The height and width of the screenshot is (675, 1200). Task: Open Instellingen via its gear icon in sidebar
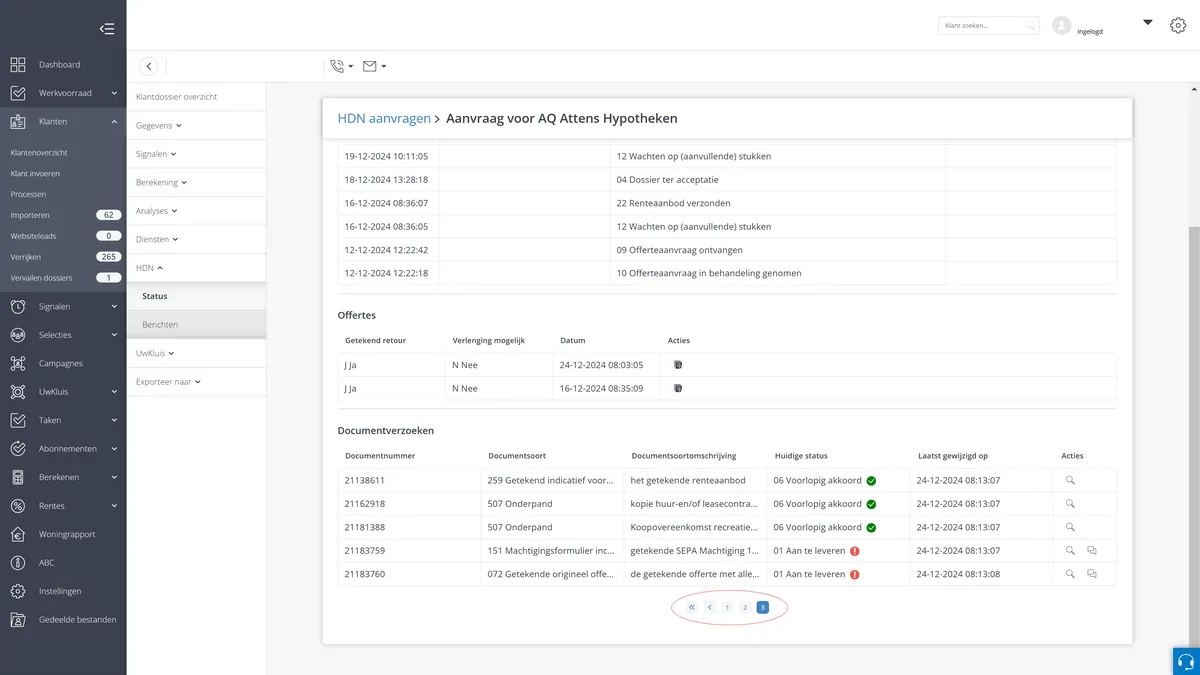pos(18,591)
